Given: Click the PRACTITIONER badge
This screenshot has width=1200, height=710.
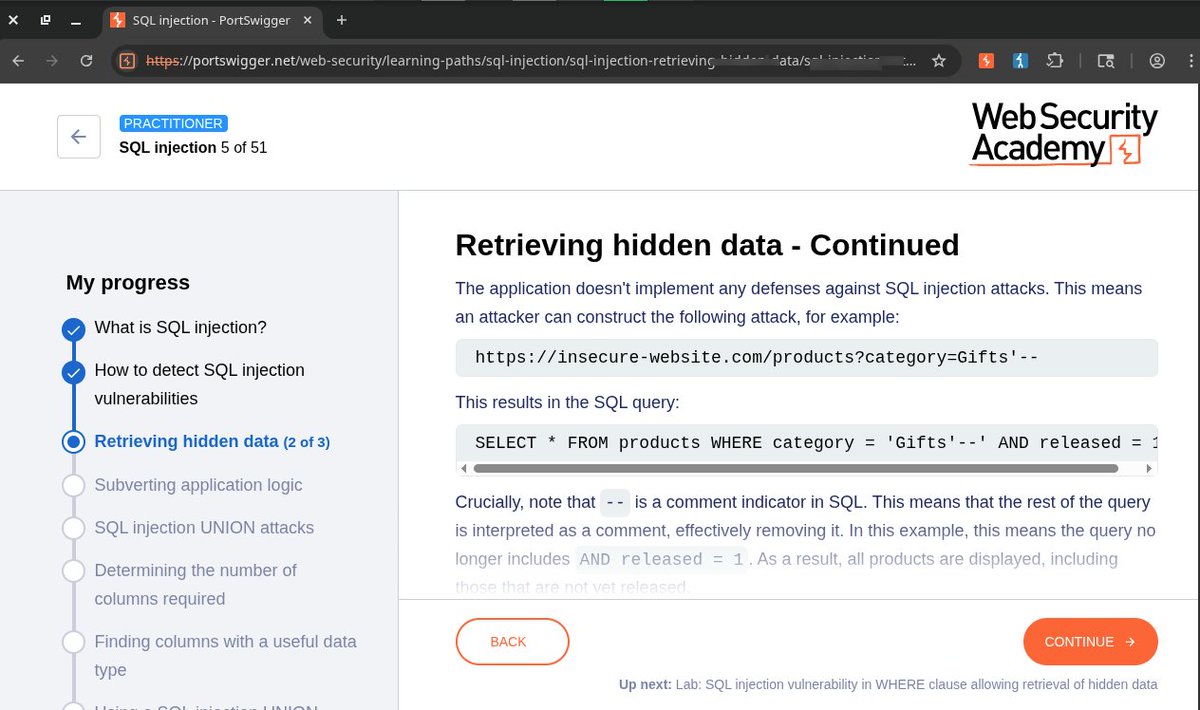Looking at the screenshot, I should 173,124.
